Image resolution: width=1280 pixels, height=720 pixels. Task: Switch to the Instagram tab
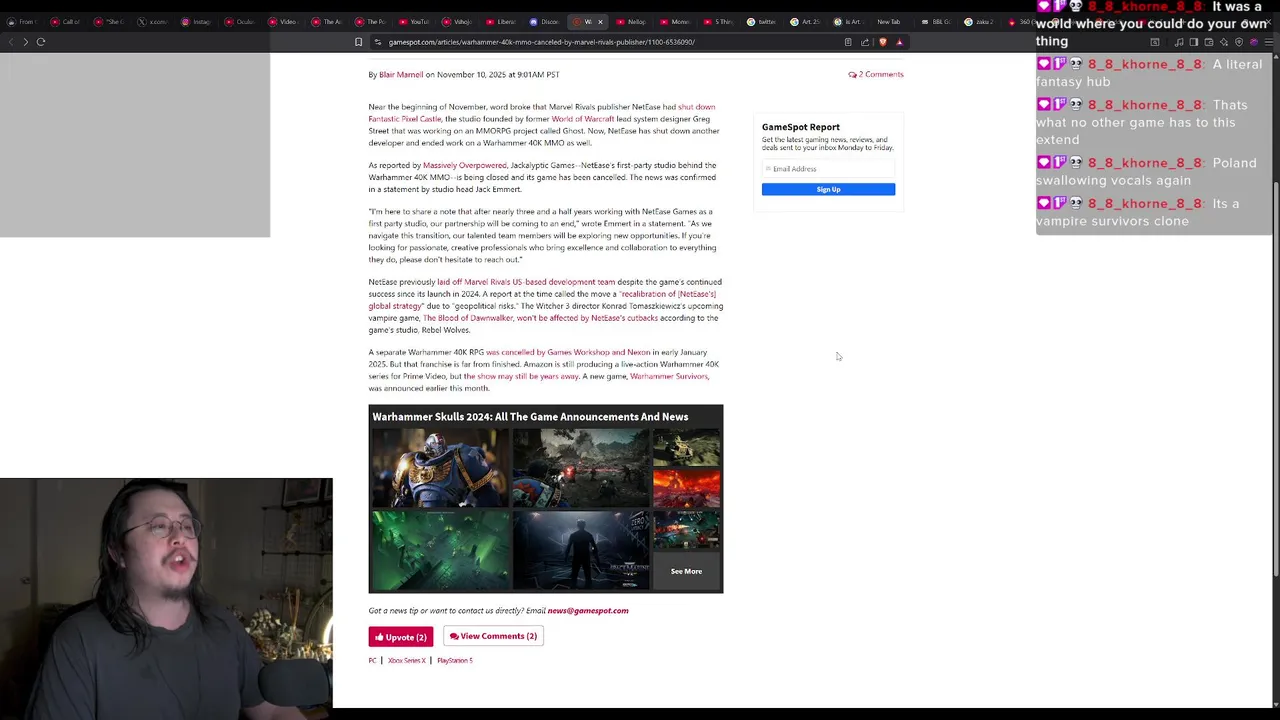click(x=196, y=22)
